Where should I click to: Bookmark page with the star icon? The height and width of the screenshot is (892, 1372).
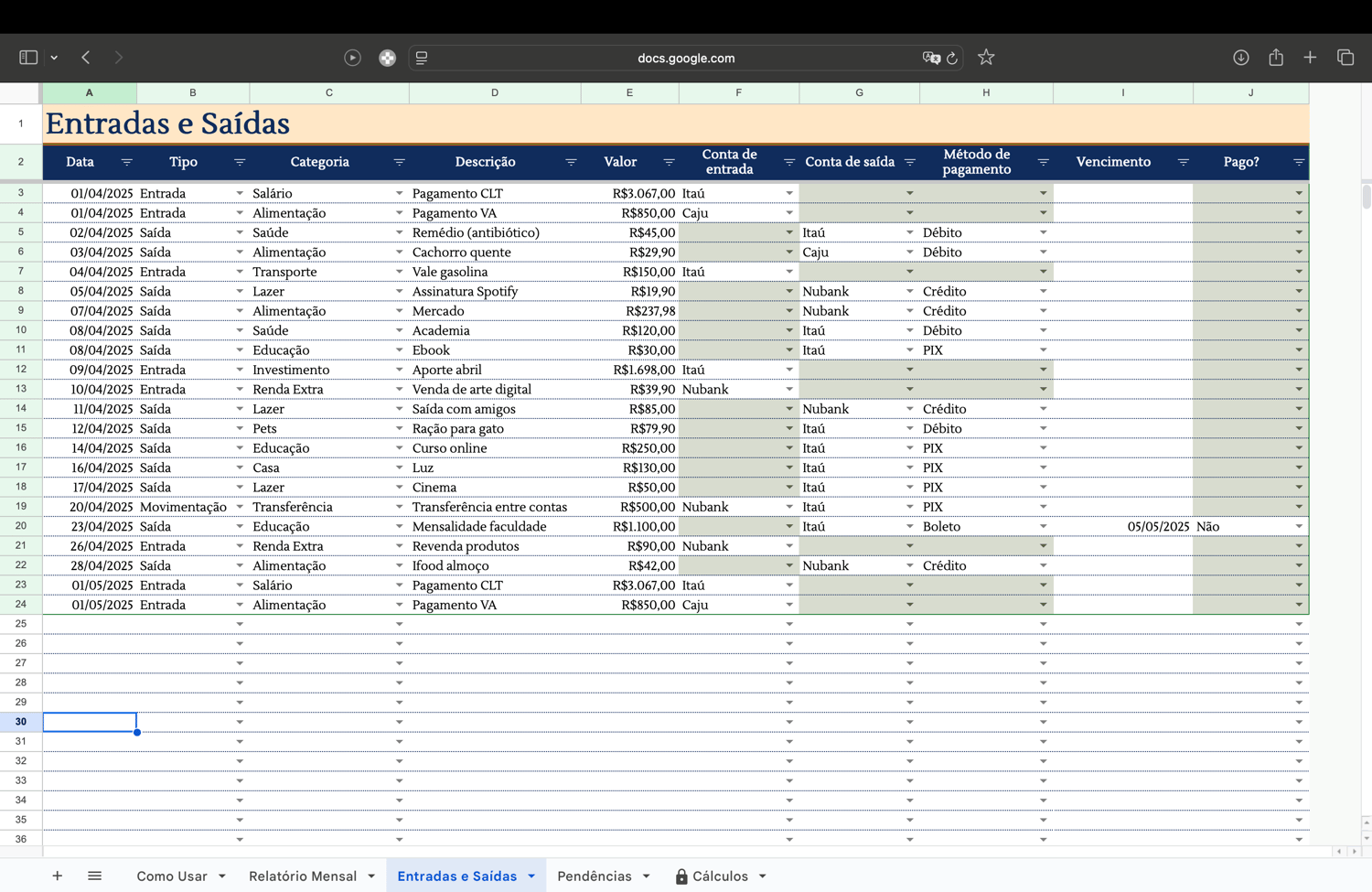[x=986, y=58]
